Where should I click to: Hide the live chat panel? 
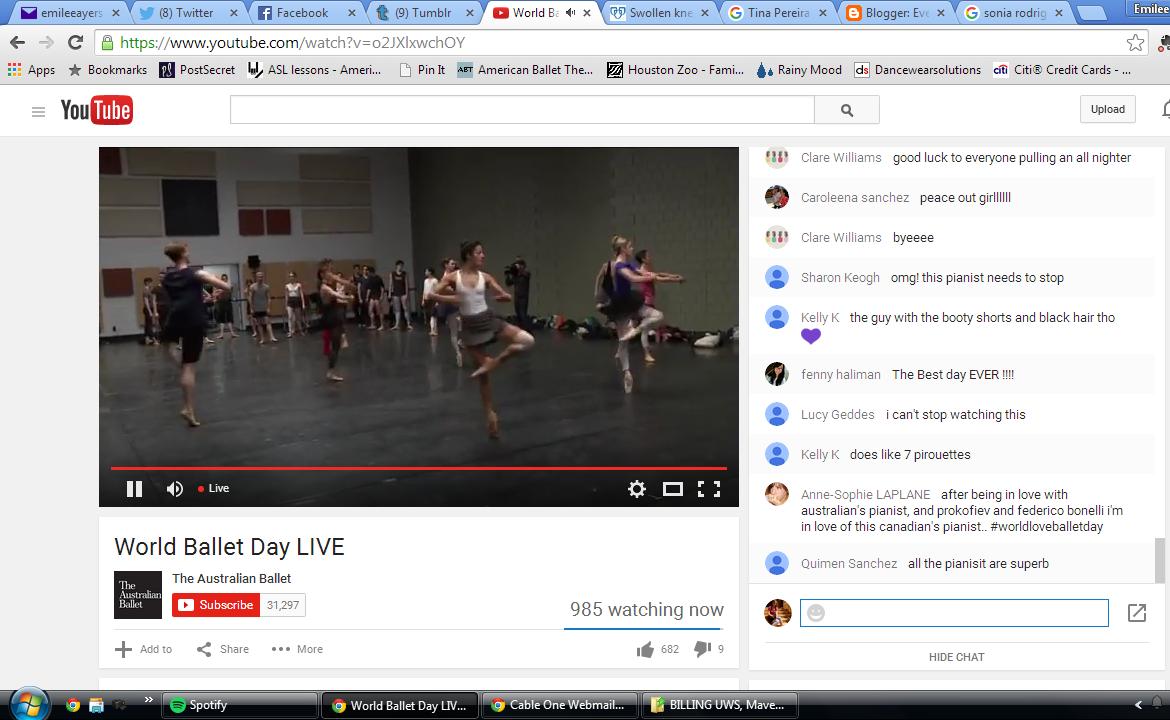click(956, 657)
